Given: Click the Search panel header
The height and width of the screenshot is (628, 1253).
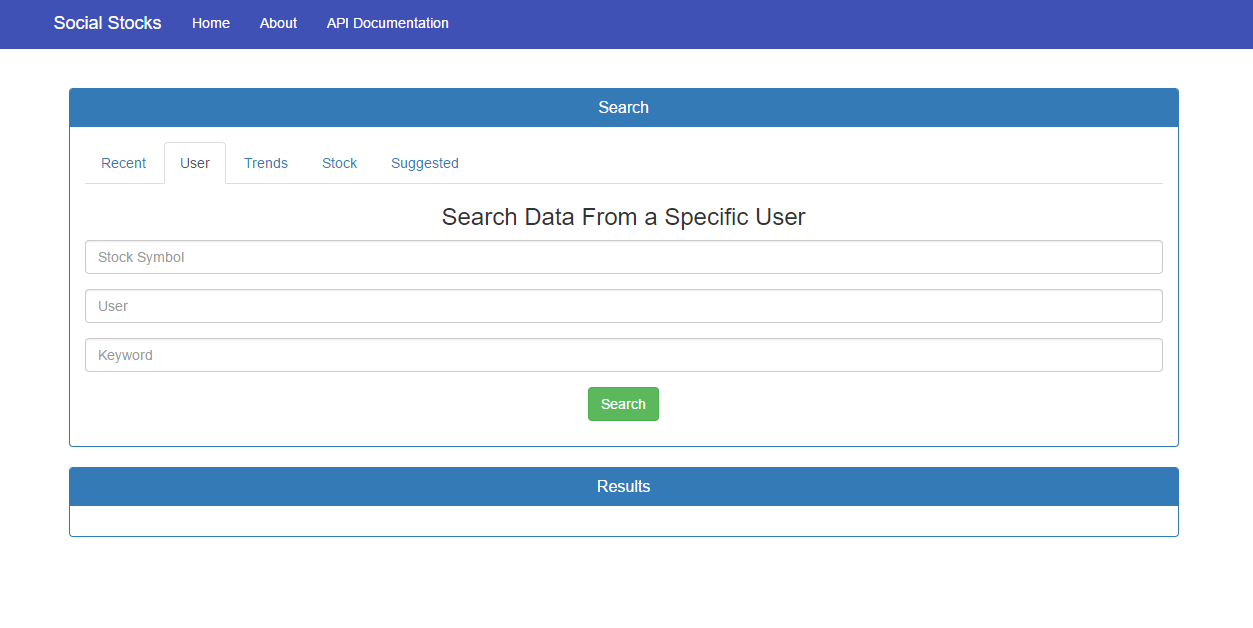Looking at the screenshot, I should pyautogui.click(x=623, y=107).
